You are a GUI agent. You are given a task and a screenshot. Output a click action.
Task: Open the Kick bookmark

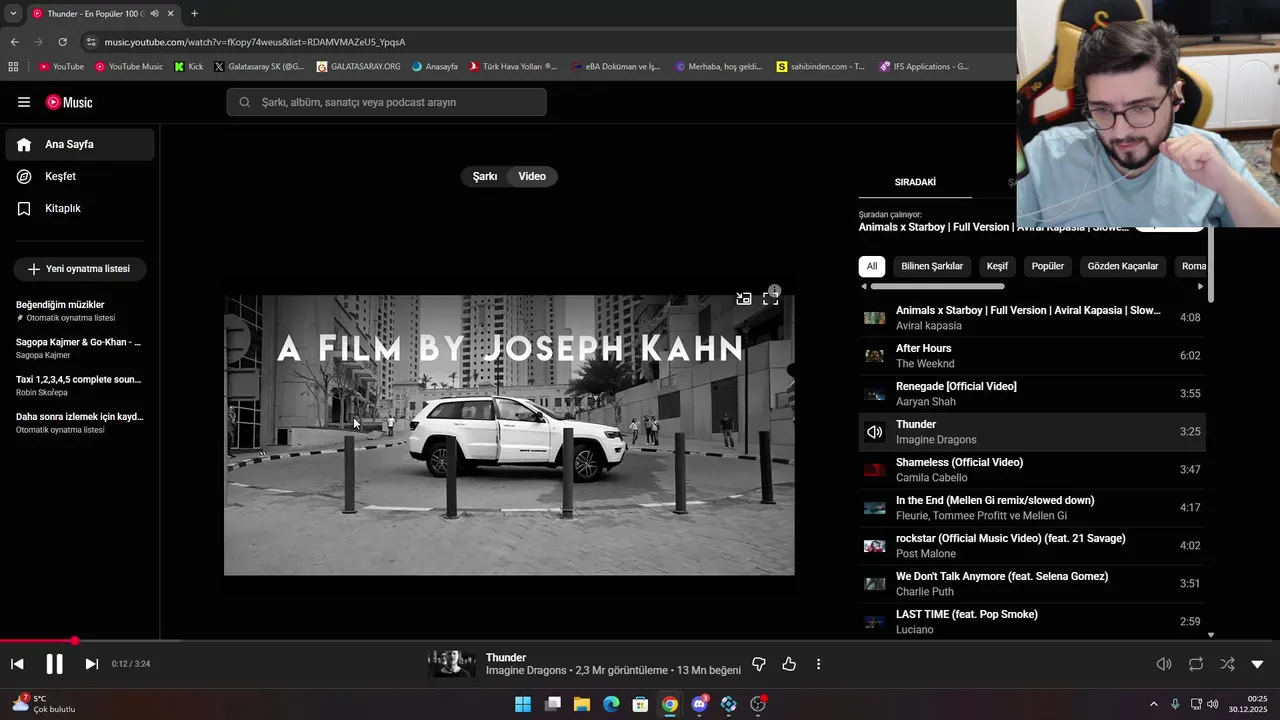[x=188, y=67]
